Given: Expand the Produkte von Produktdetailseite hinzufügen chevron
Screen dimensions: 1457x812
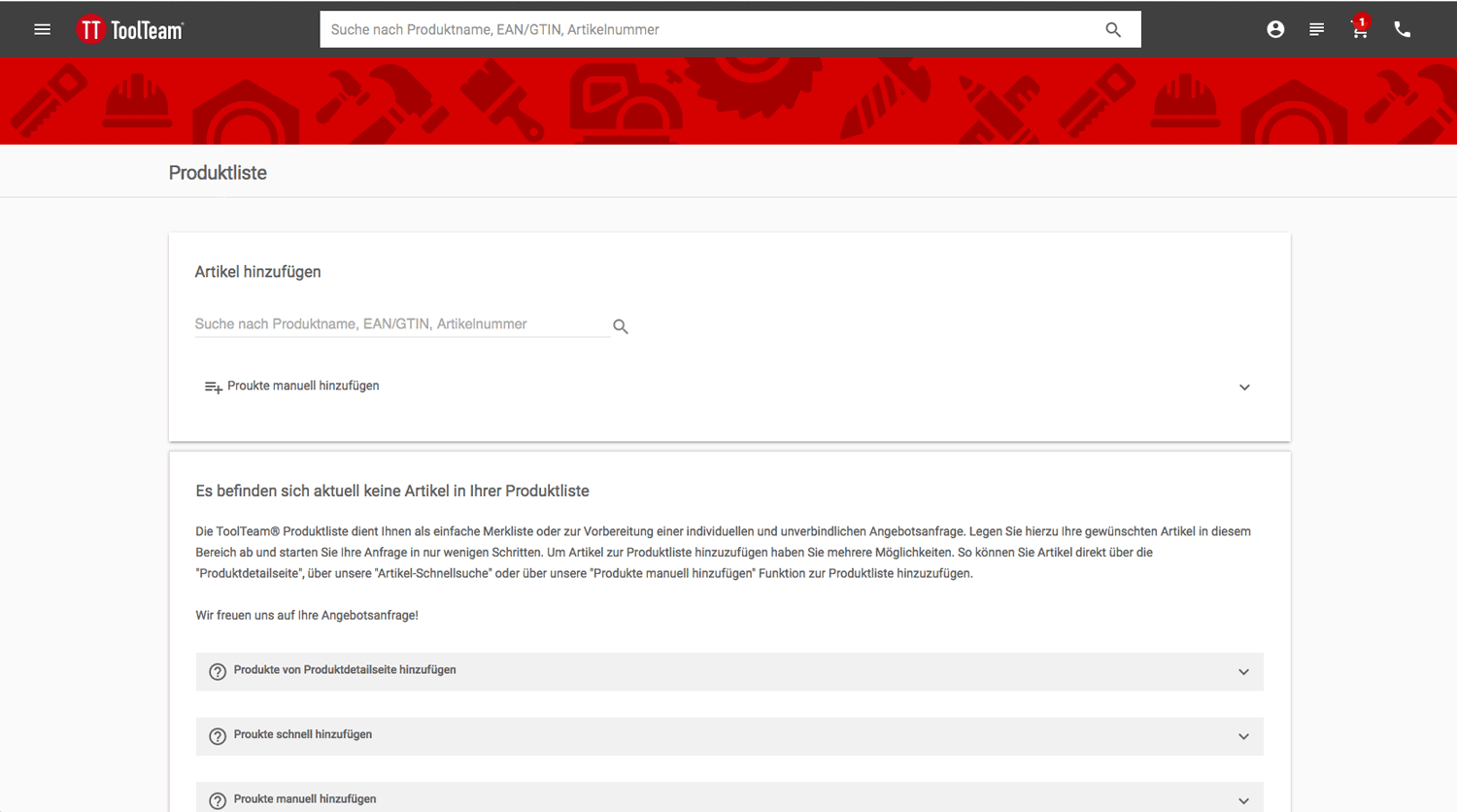Looking at the screenshot, I should pos(1243,672).
